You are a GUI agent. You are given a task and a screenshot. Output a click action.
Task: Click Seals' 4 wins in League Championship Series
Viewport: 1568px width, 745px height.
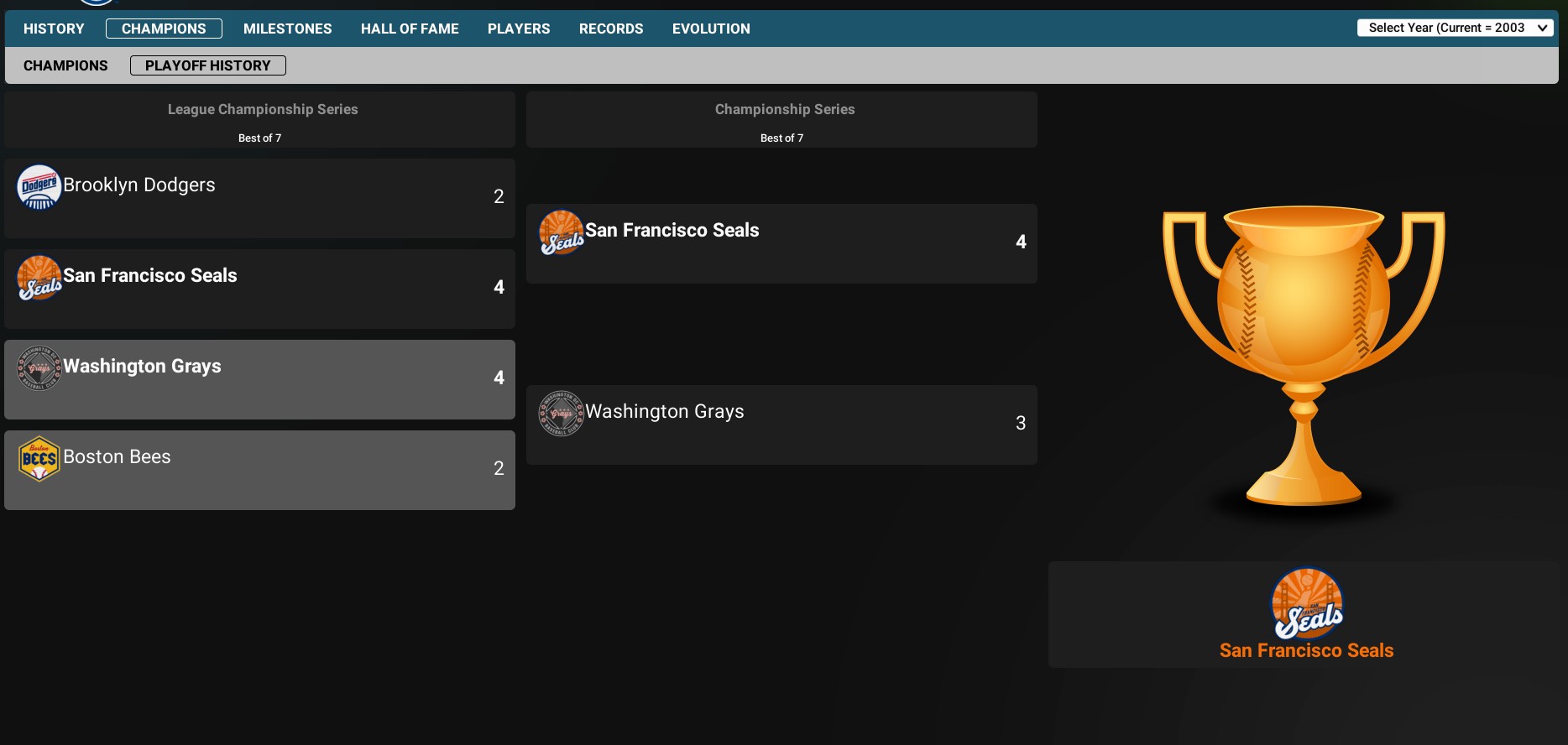(x=499, y=287)
